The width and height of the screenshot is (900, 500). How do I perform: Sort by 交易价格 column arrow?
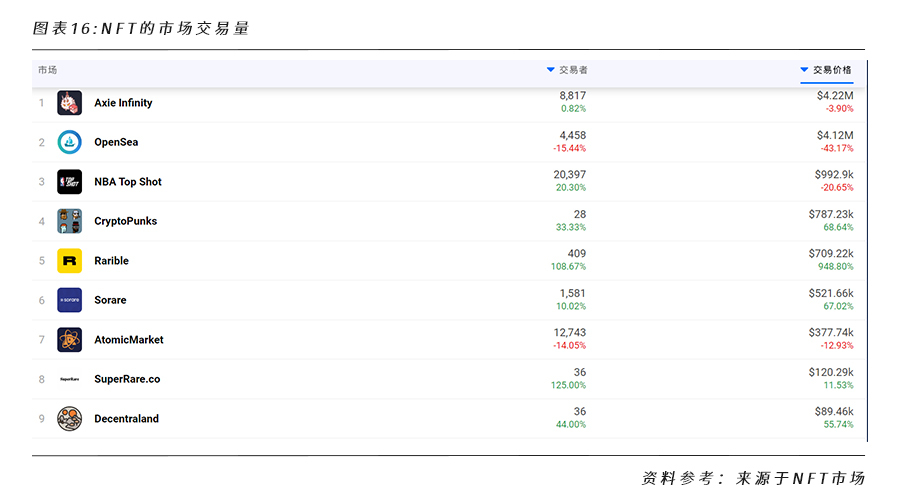(x=804, y=70)
